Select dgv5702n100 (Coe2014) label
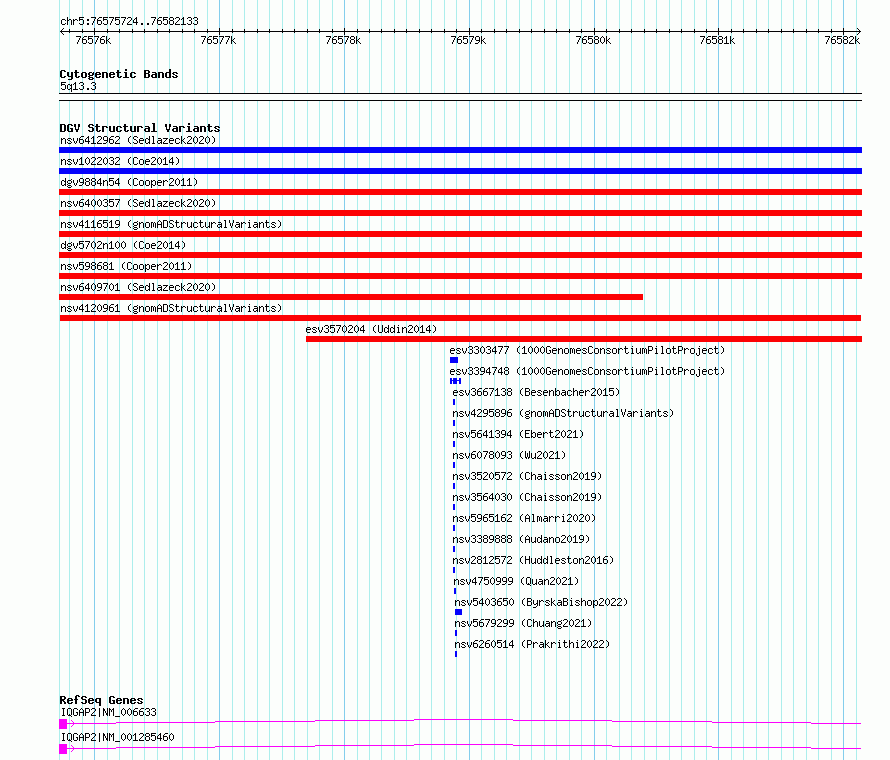This screenshot has height=760, width=890. (123, 245)
